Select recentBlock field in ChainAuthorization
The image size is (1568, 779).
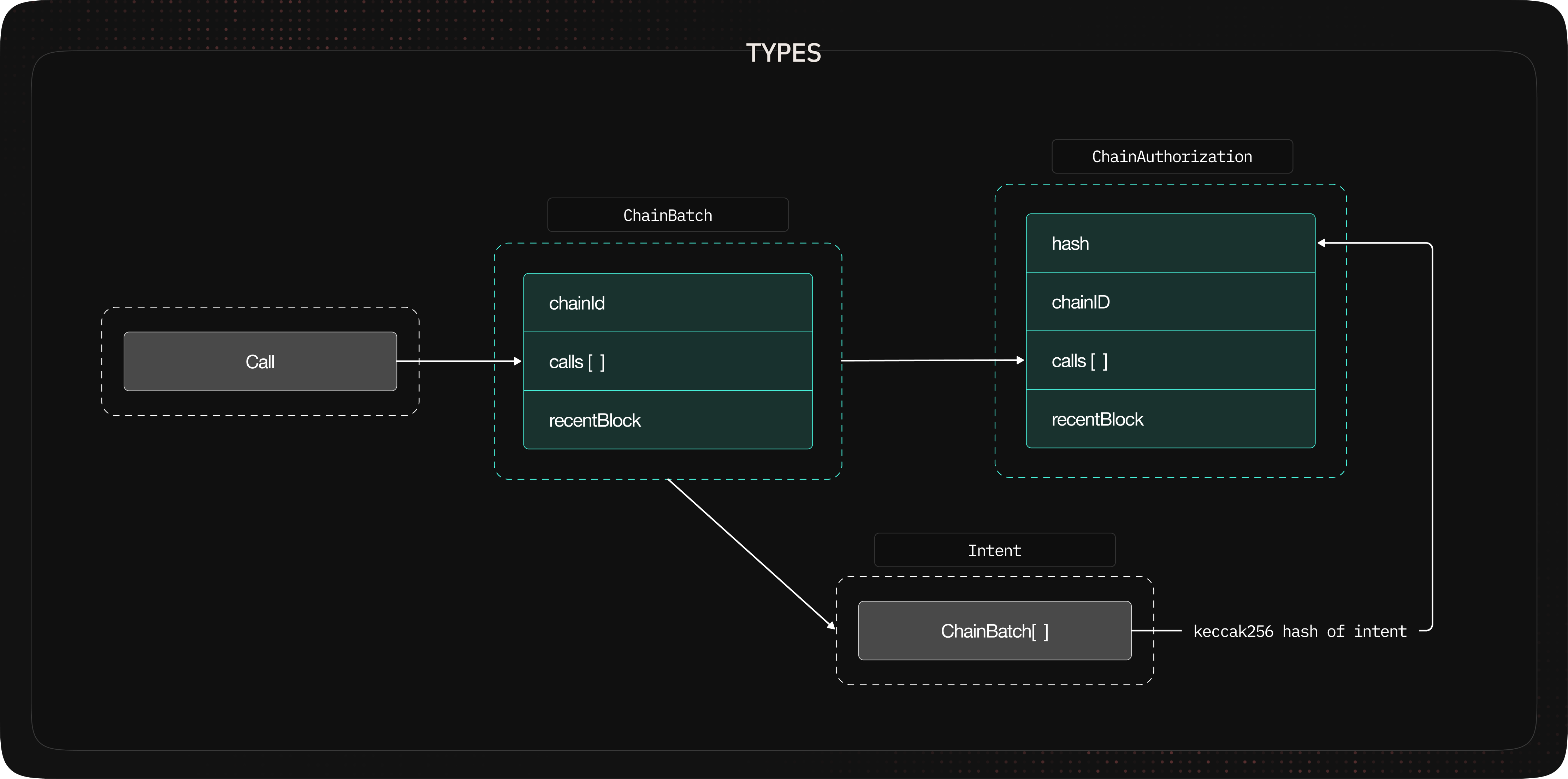pyautogui.click(x=1171, y=418)
